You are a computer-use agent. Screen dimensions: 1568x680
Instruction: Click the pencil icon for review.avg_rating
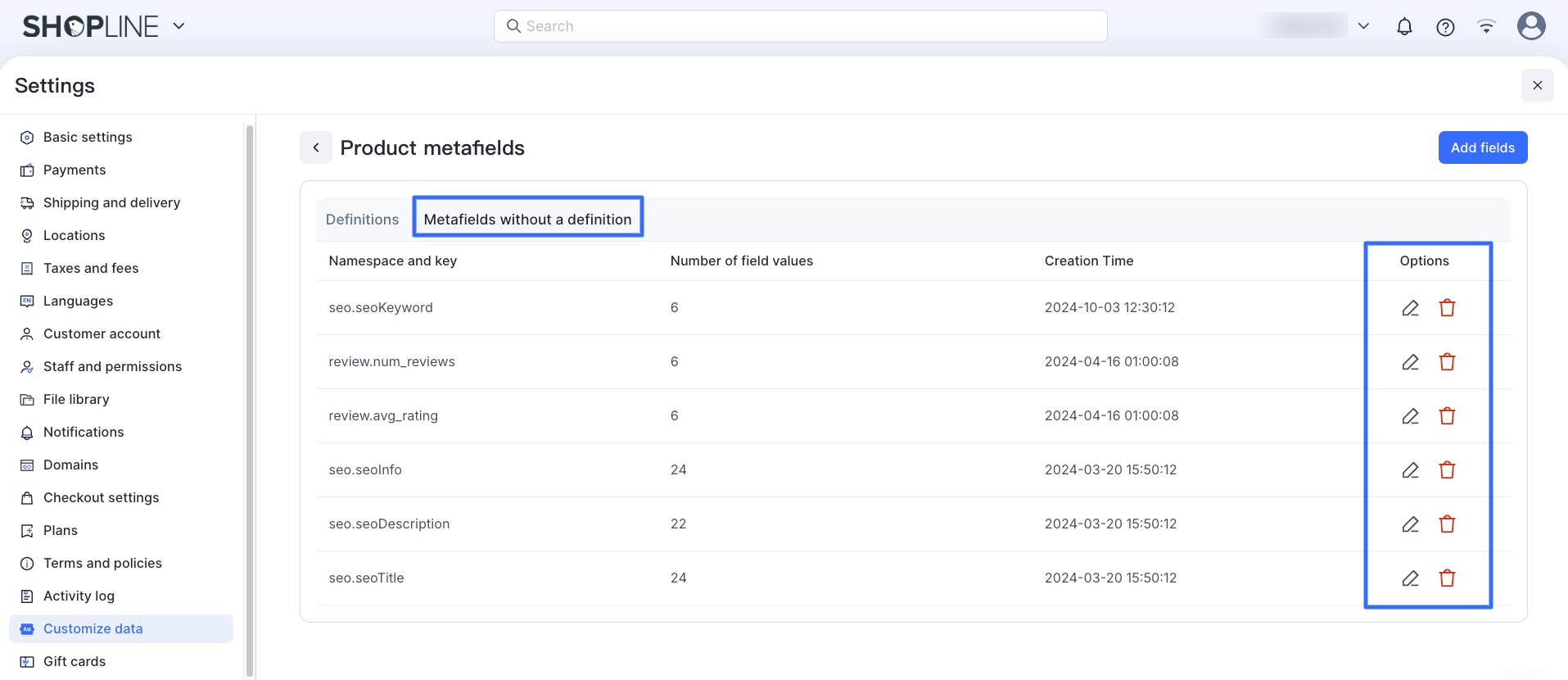(x=1410, y=416)
